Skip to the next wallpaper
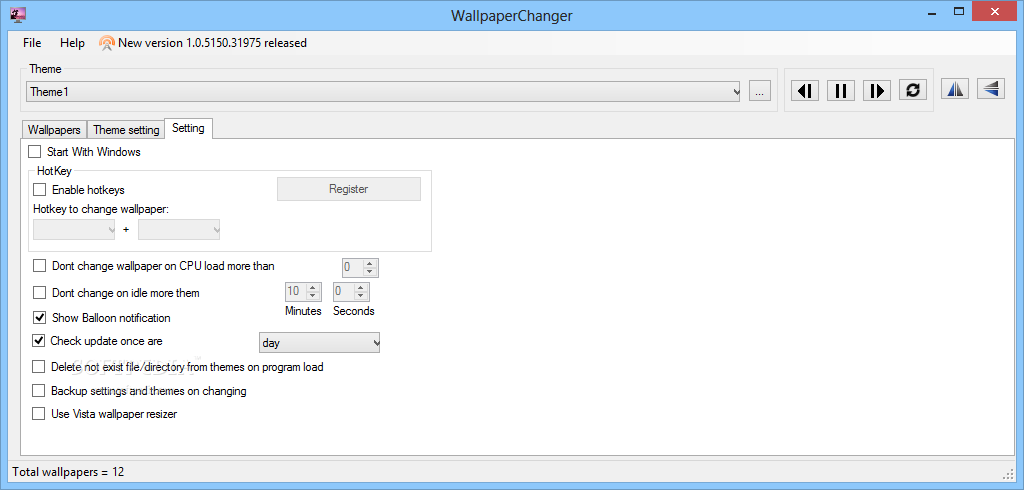 (x=877, y=91)
